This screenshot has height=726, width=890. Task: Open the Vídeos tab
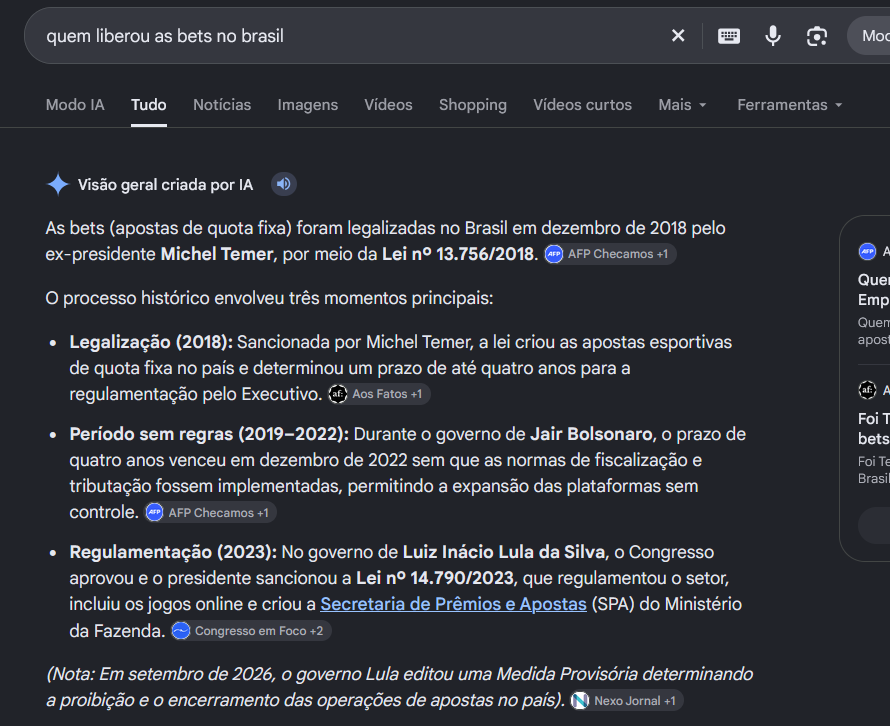388,105
